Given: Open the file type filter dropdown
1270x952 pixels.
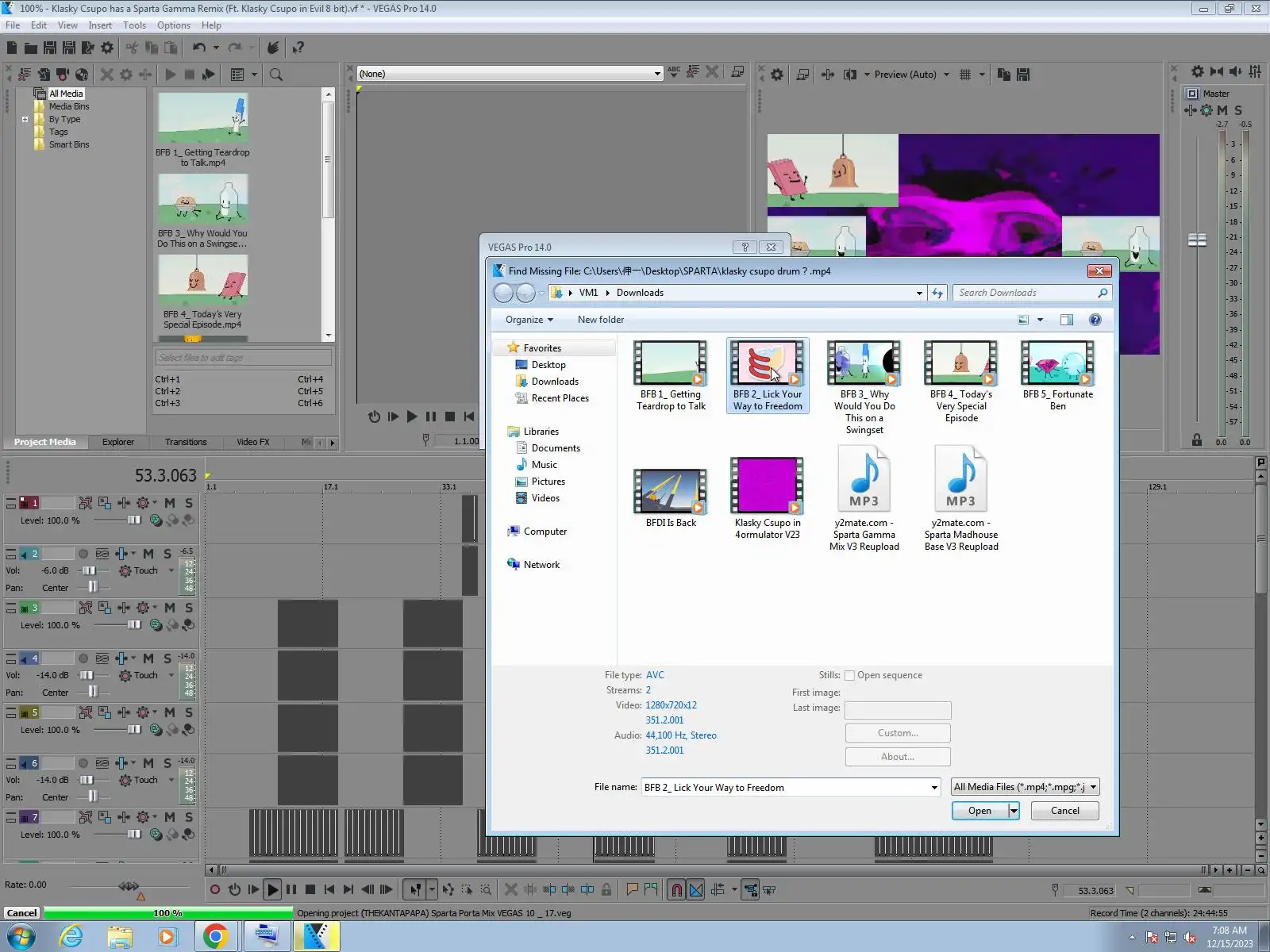Looking at the screenshot, I should point(1026,787).
